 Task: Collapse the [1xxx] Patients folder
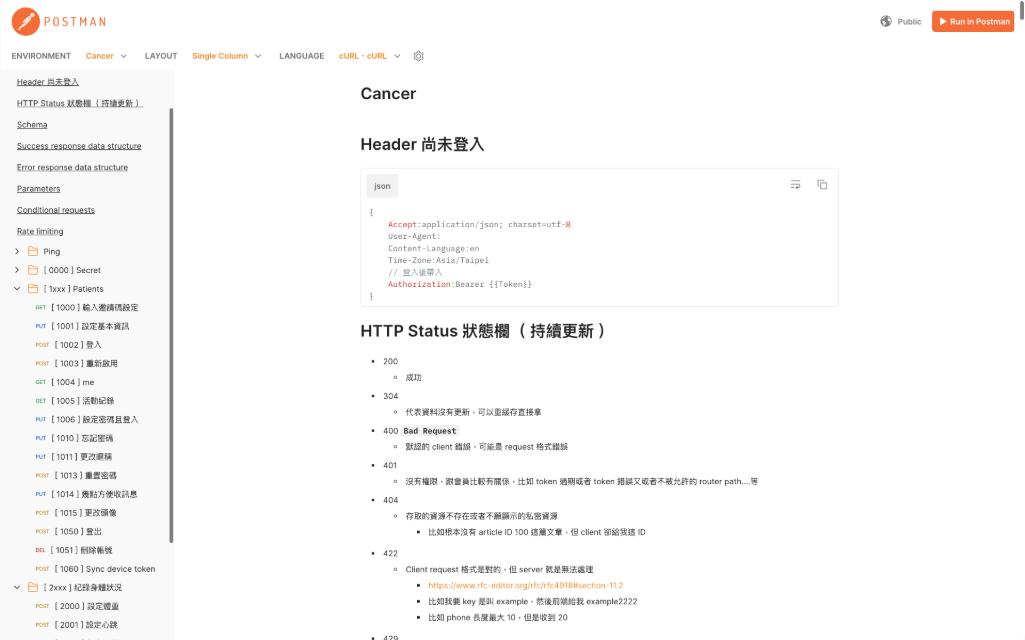(x=17, y=288)
